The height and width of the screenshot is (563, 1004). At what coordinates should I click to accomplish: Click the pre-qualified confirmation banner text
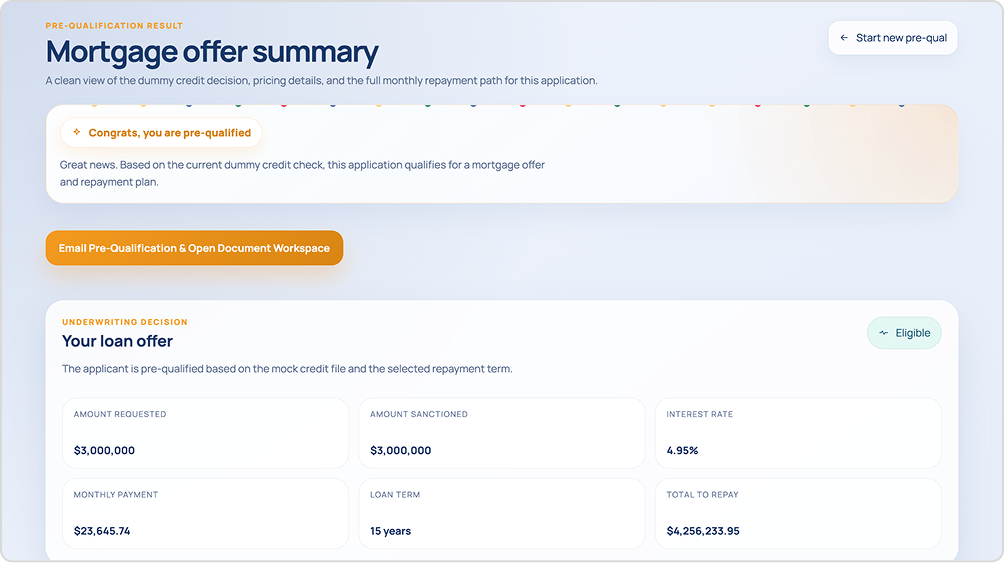point(302,174)
